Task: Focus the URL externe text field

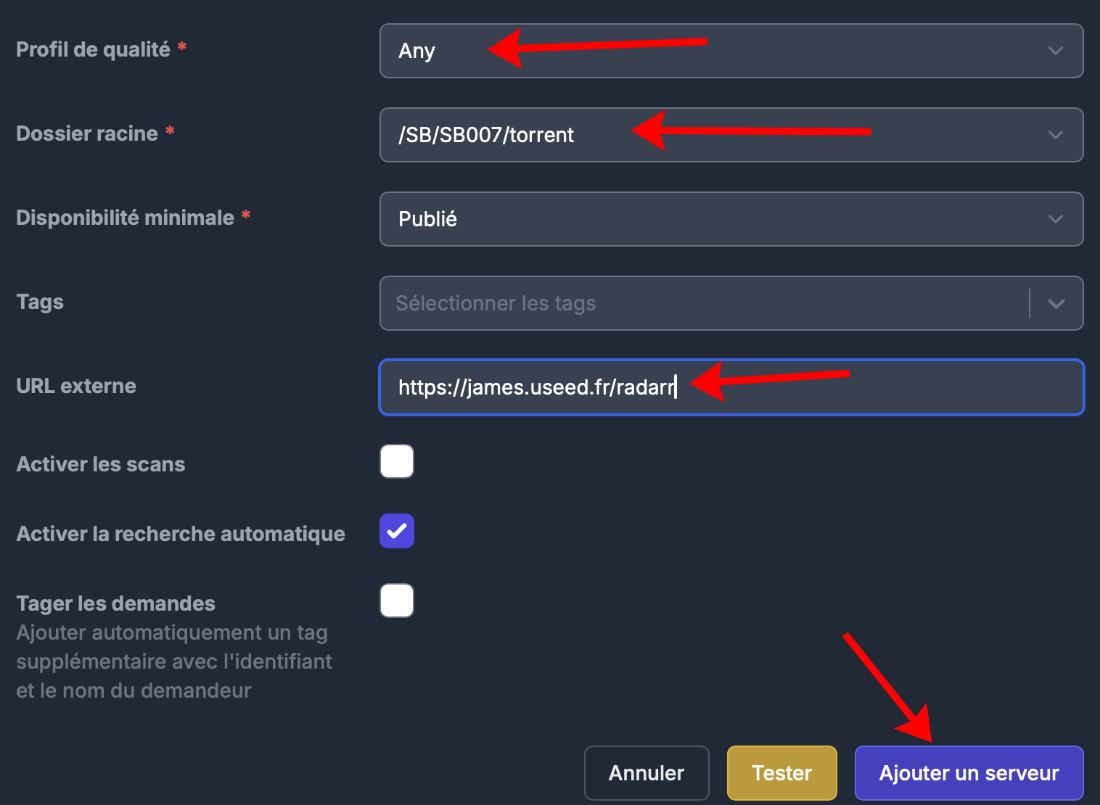Action: (731, 387)
